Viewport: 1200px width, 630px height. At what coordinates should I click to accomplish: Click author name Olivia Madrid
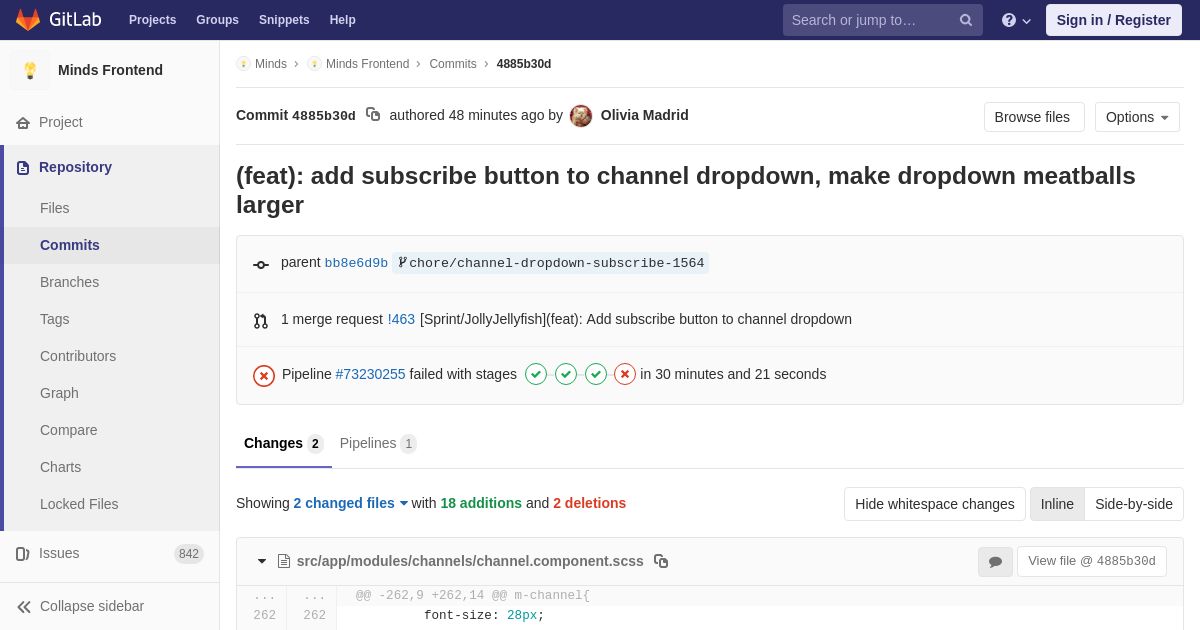point(645,115)
